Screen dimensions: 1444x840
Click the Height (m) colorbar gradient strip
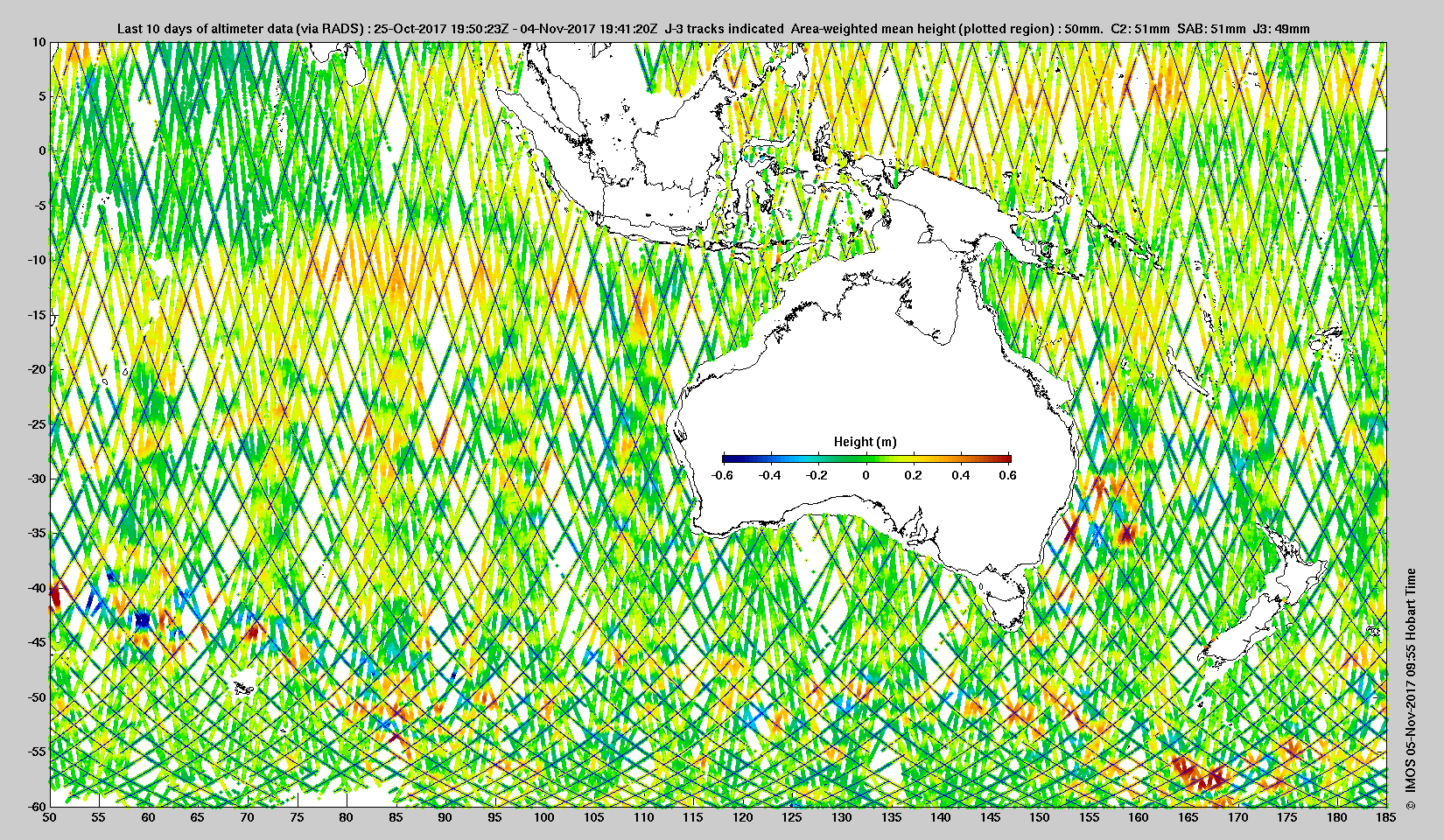point(866,458)
